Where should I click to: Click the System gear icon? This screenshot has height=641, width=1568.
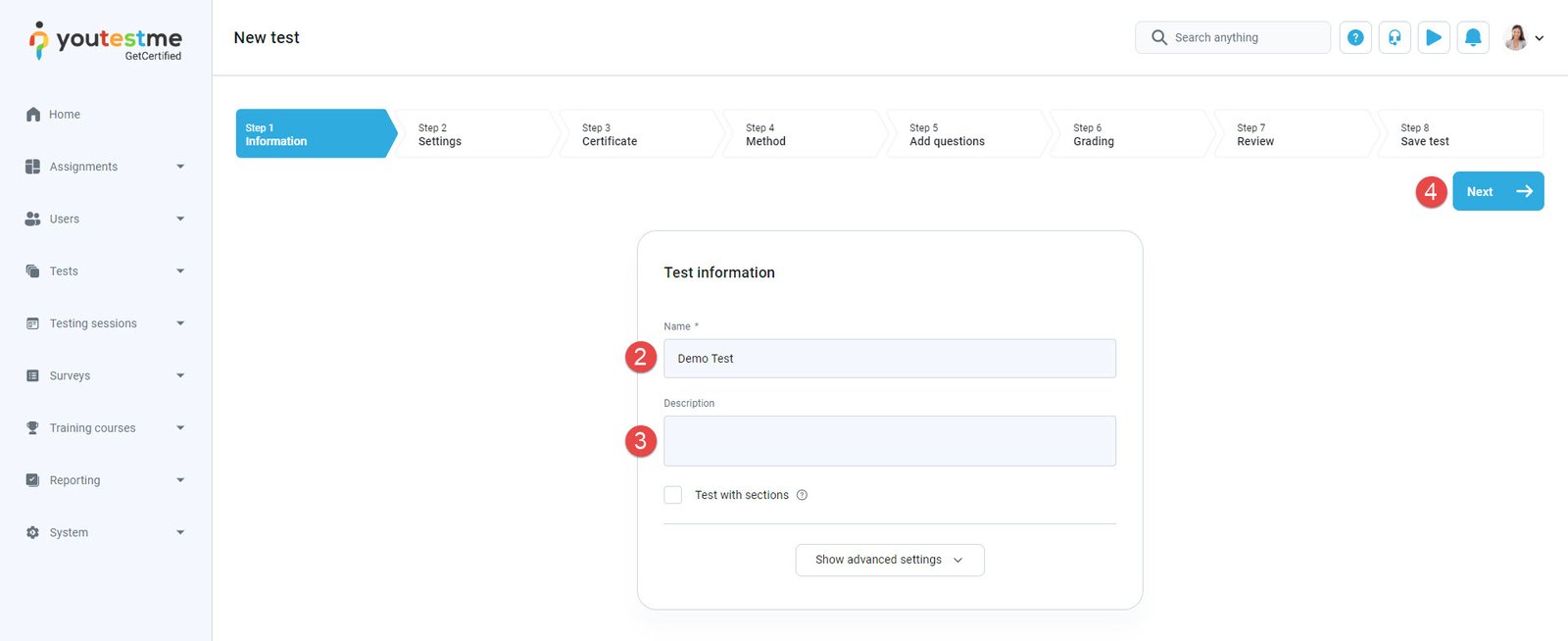tap(32, 532)
